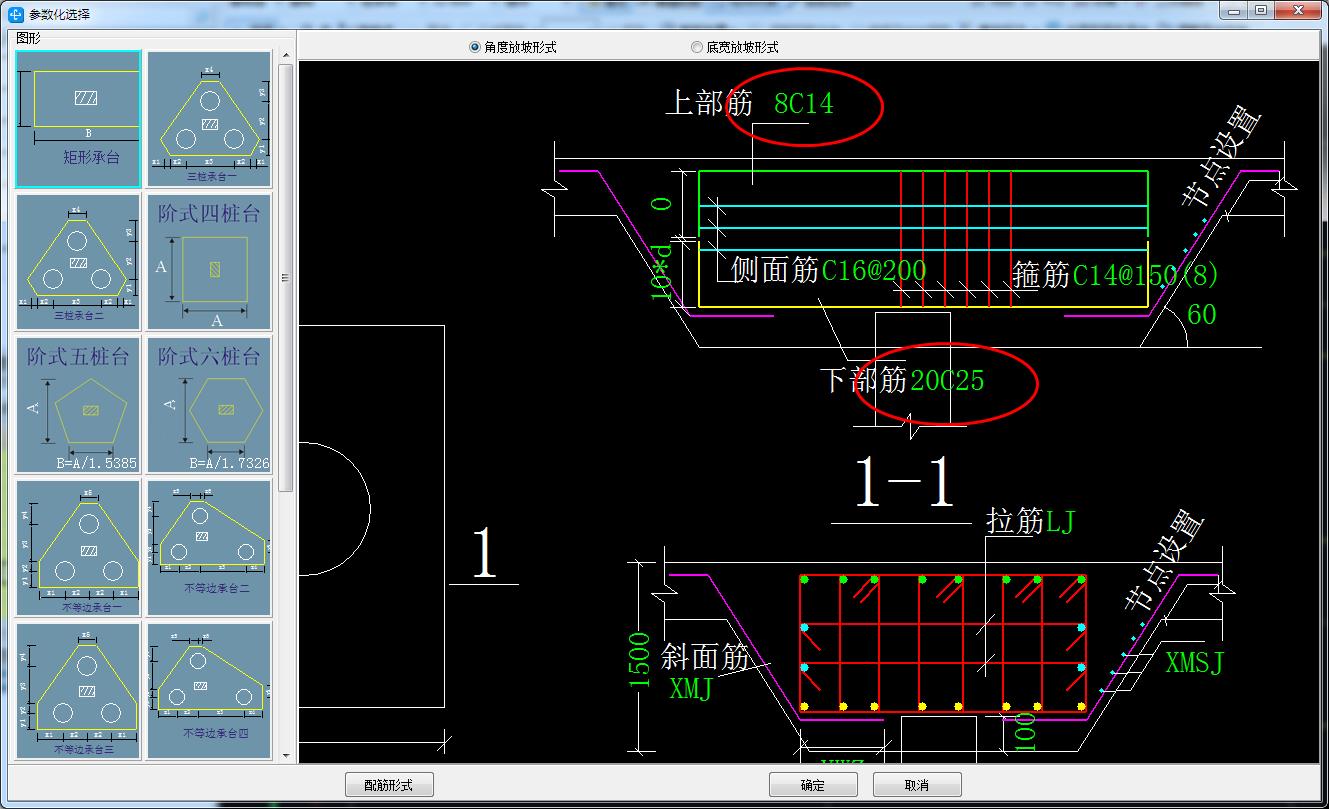This screenshot has width=1329, height=809.
Task: Choose the 不等边承台三 thumbnail
Action: tap(78, 691)
